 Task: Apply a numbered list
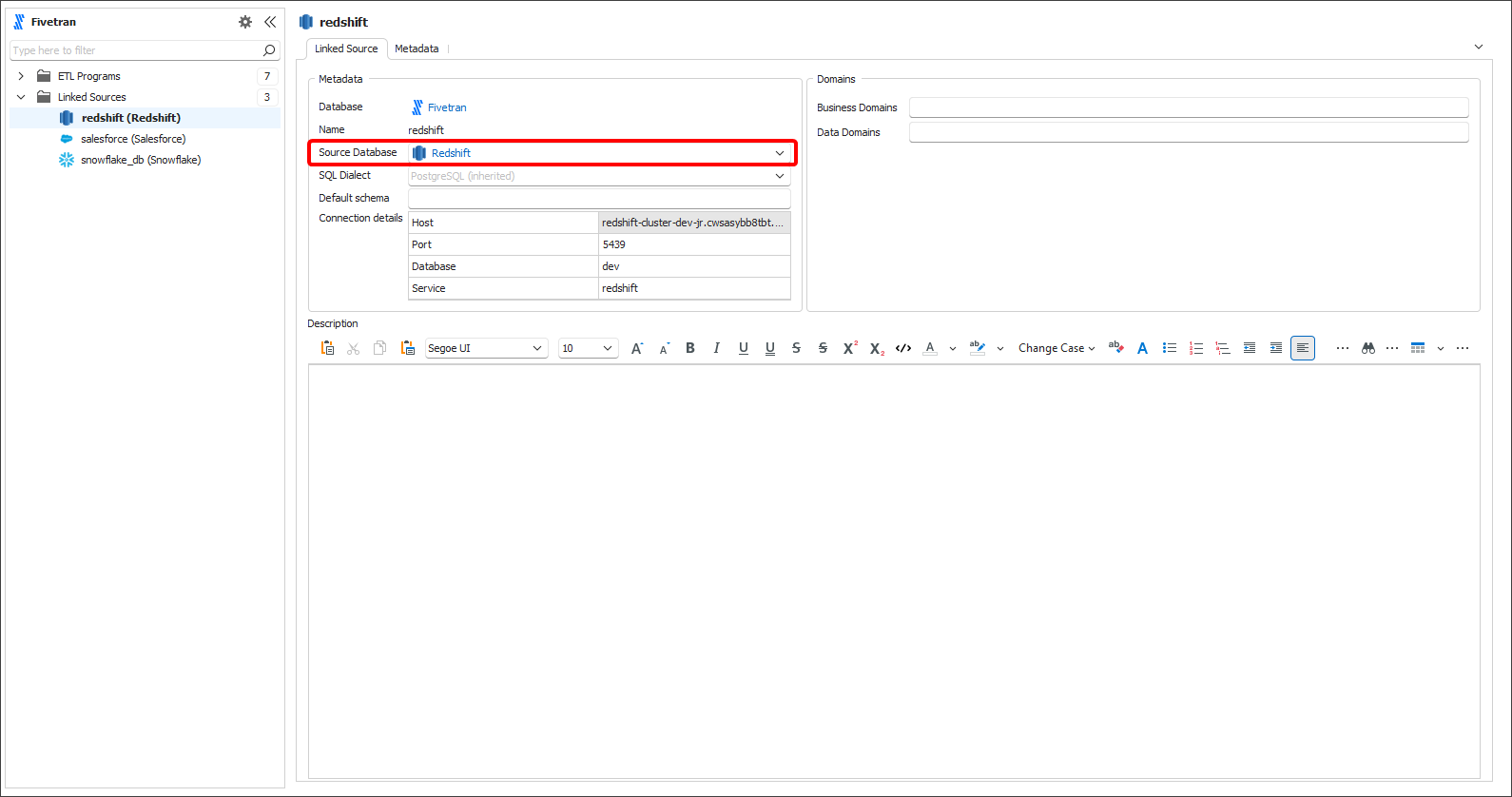[1196, 348]
